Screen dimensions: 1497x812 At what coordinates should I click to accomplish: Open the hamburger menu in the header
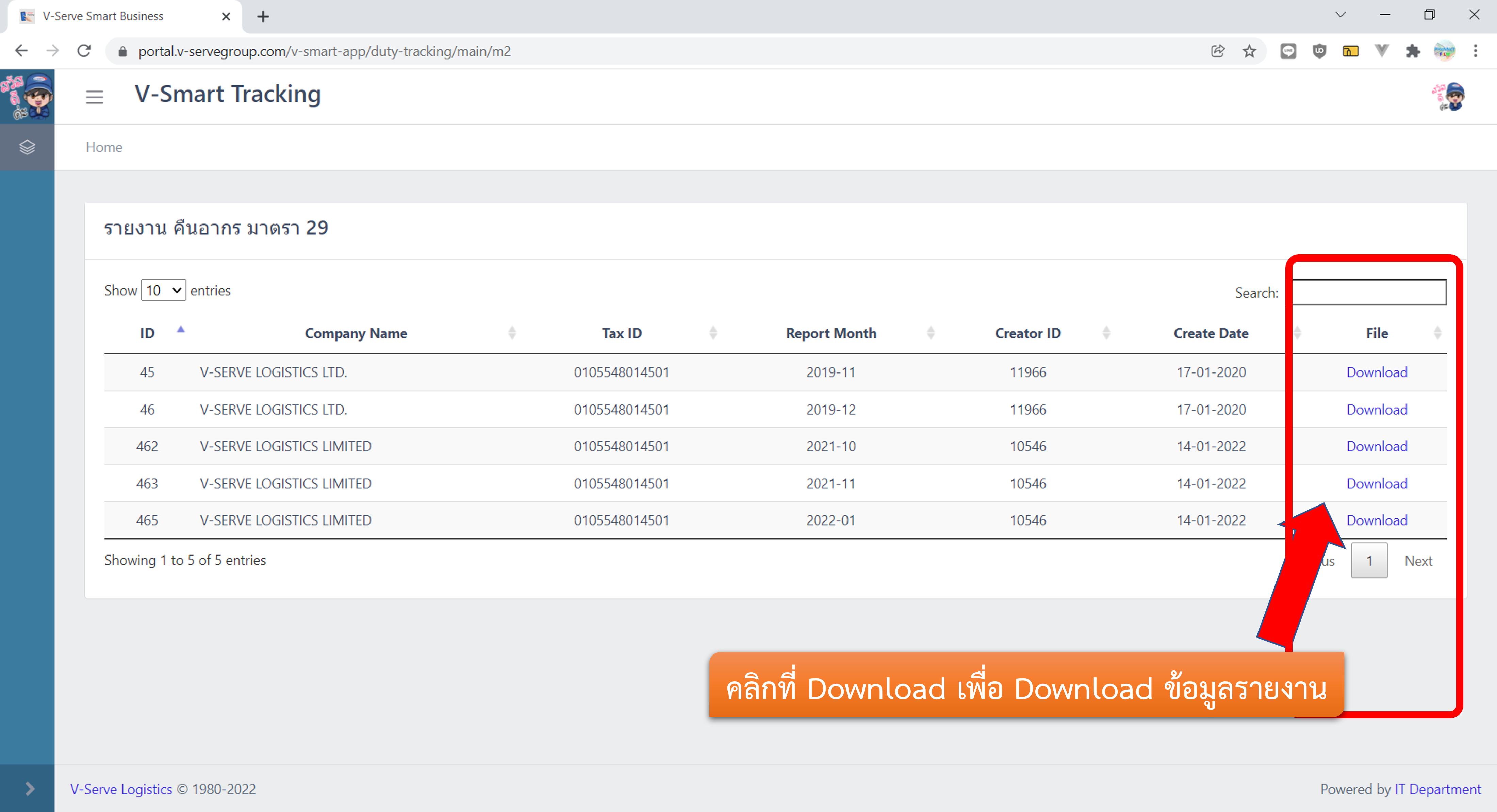click(94, 97)
